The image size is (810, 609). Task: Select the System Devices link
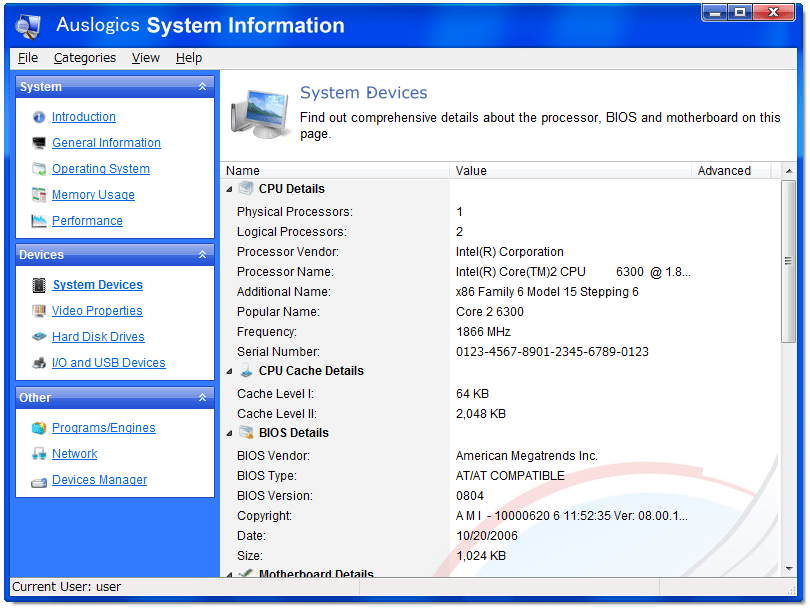(98, 285)
